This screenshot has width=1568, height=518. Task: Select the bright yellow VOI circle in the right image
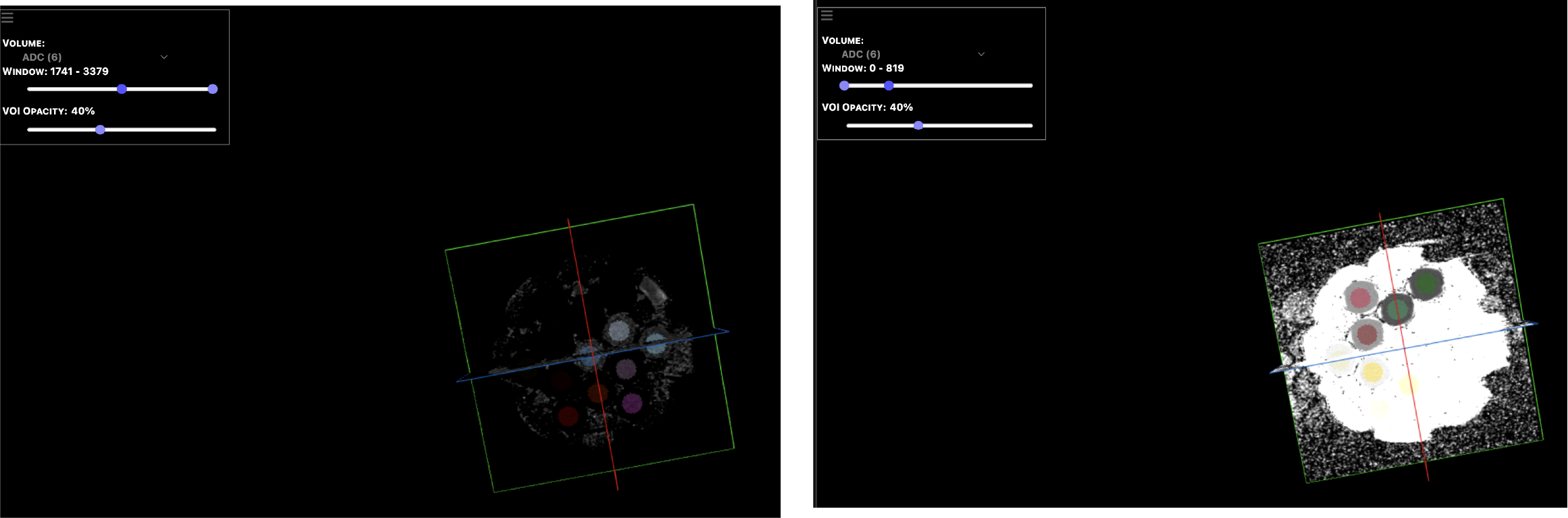click(x=1372, y=372)
